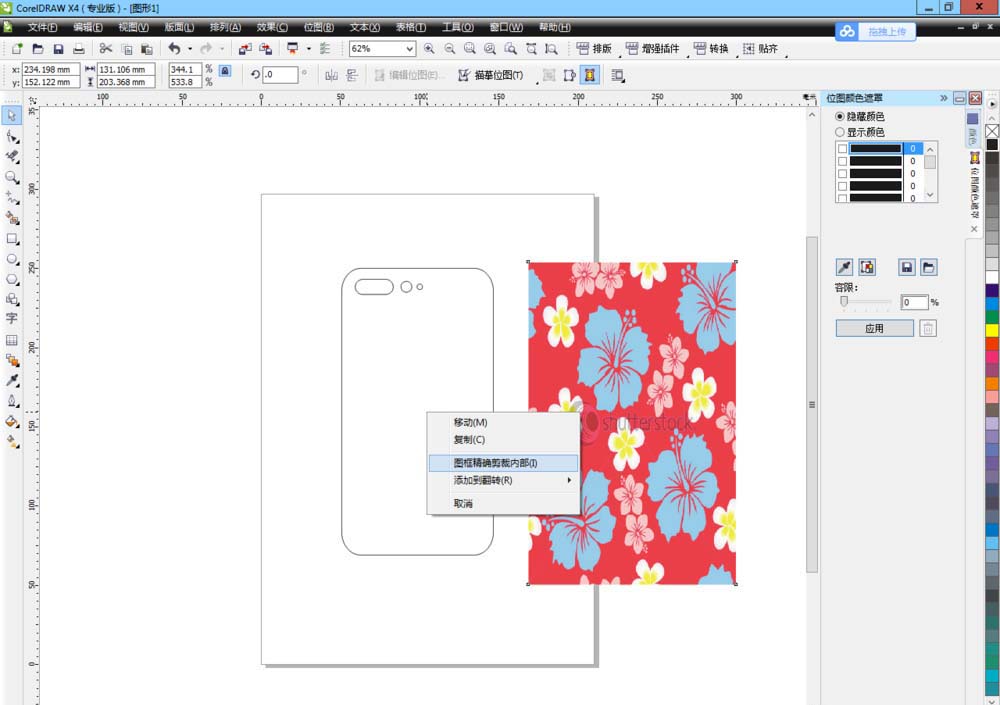1000x705 pixels.
Task: Pick the no-fill X swatch in palette
Action: [x=992, y=131]
